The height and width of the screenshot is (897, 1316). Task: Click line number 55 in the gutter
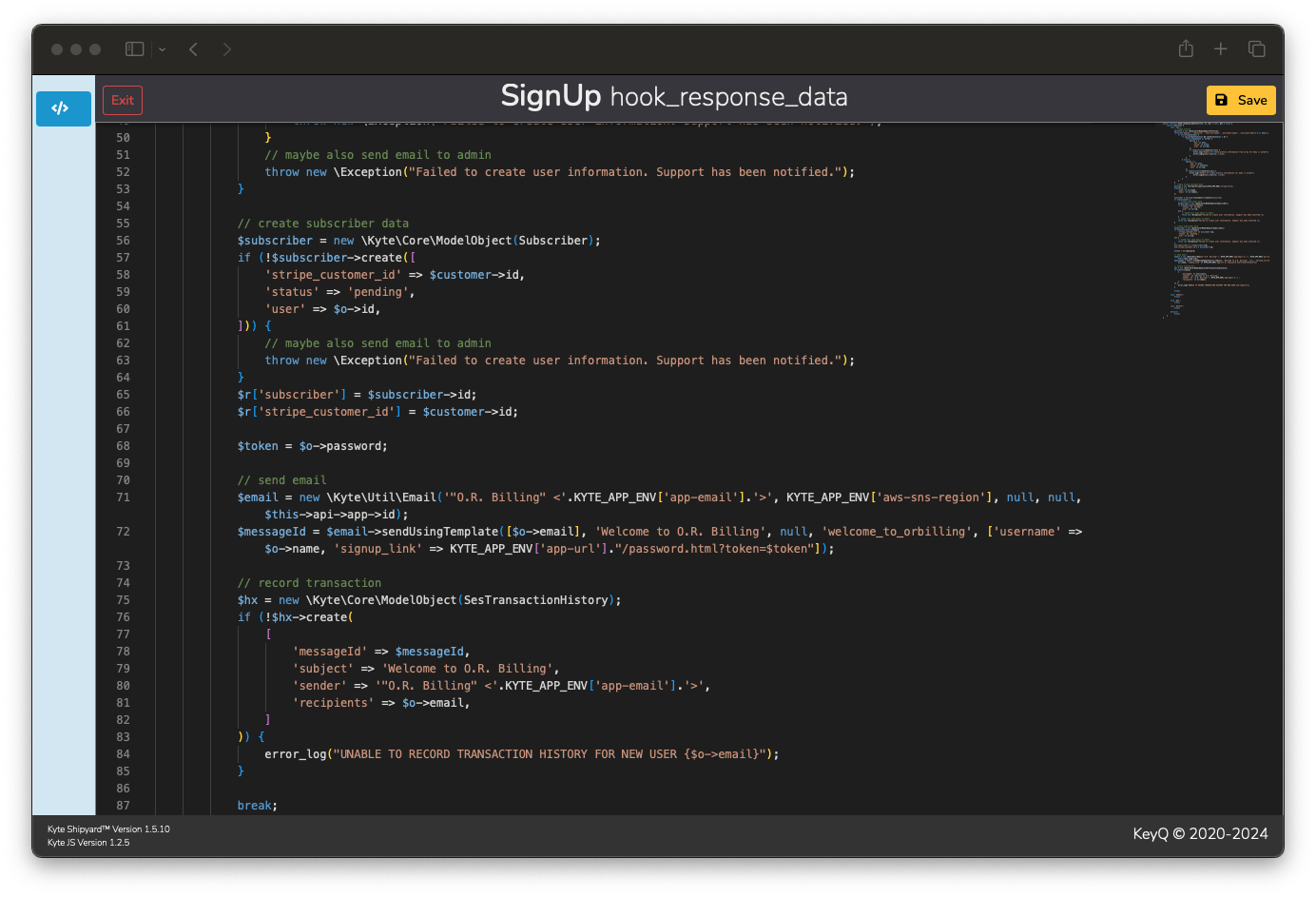pyautogui.click(x=123, y=224)
